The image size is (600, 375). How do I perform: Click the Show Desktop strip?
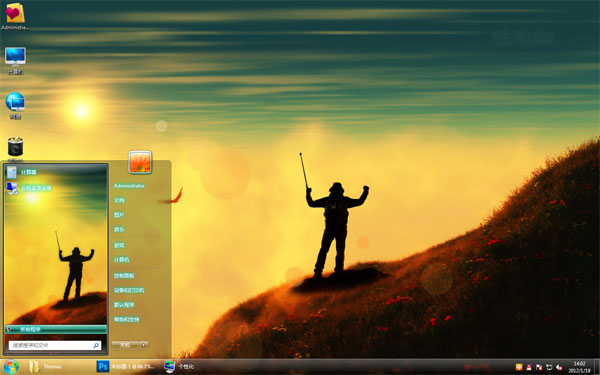(597, 367)
